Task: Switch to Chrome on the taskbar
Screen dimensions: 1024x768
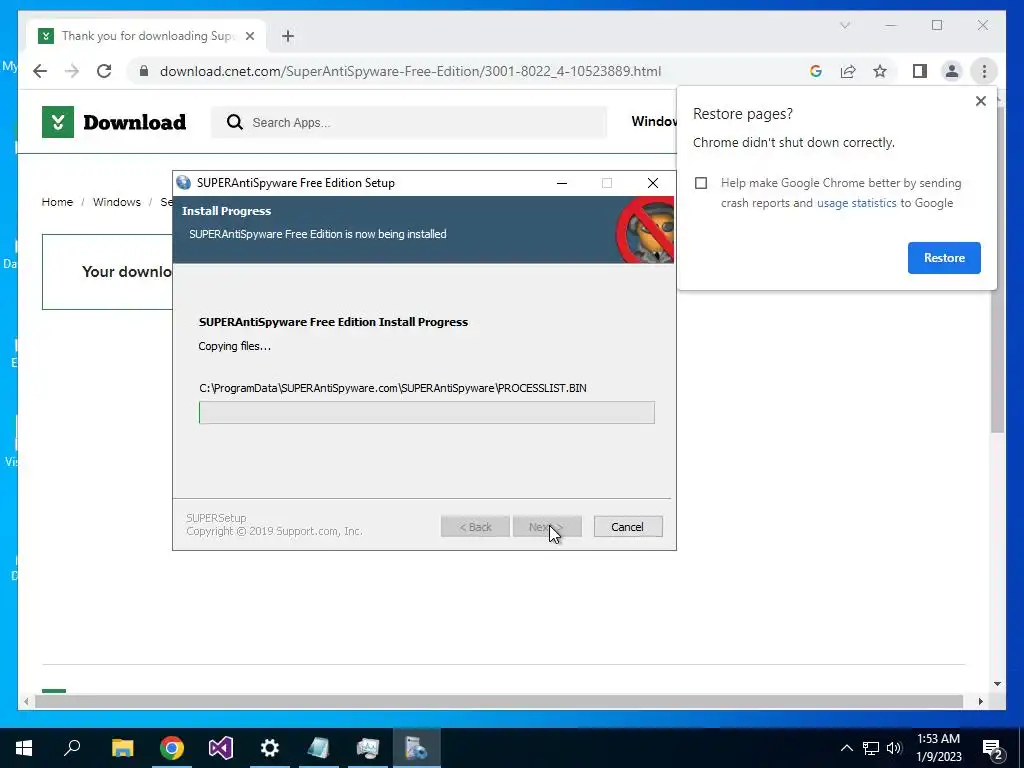Action: (172, 748)
